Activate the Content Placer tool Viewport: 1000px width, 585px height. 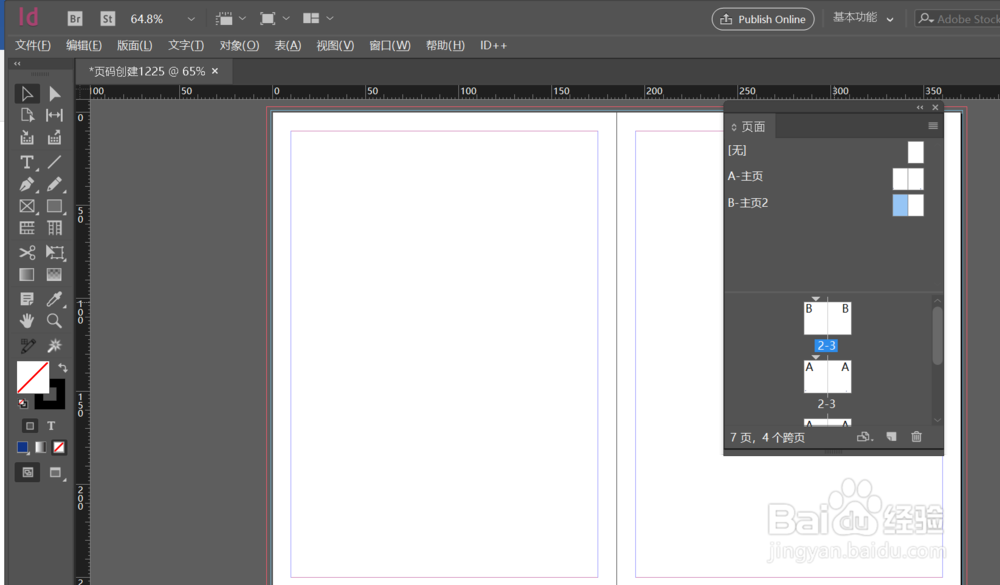55,137
